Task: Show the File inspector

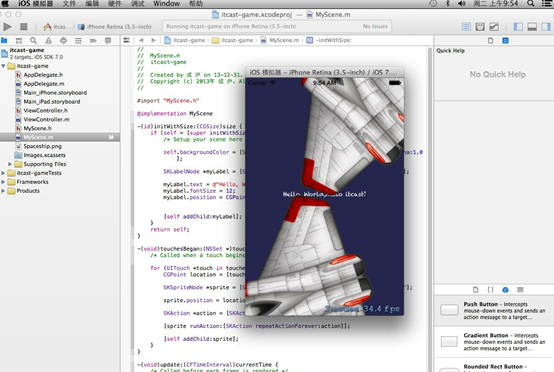Action: 490,41
